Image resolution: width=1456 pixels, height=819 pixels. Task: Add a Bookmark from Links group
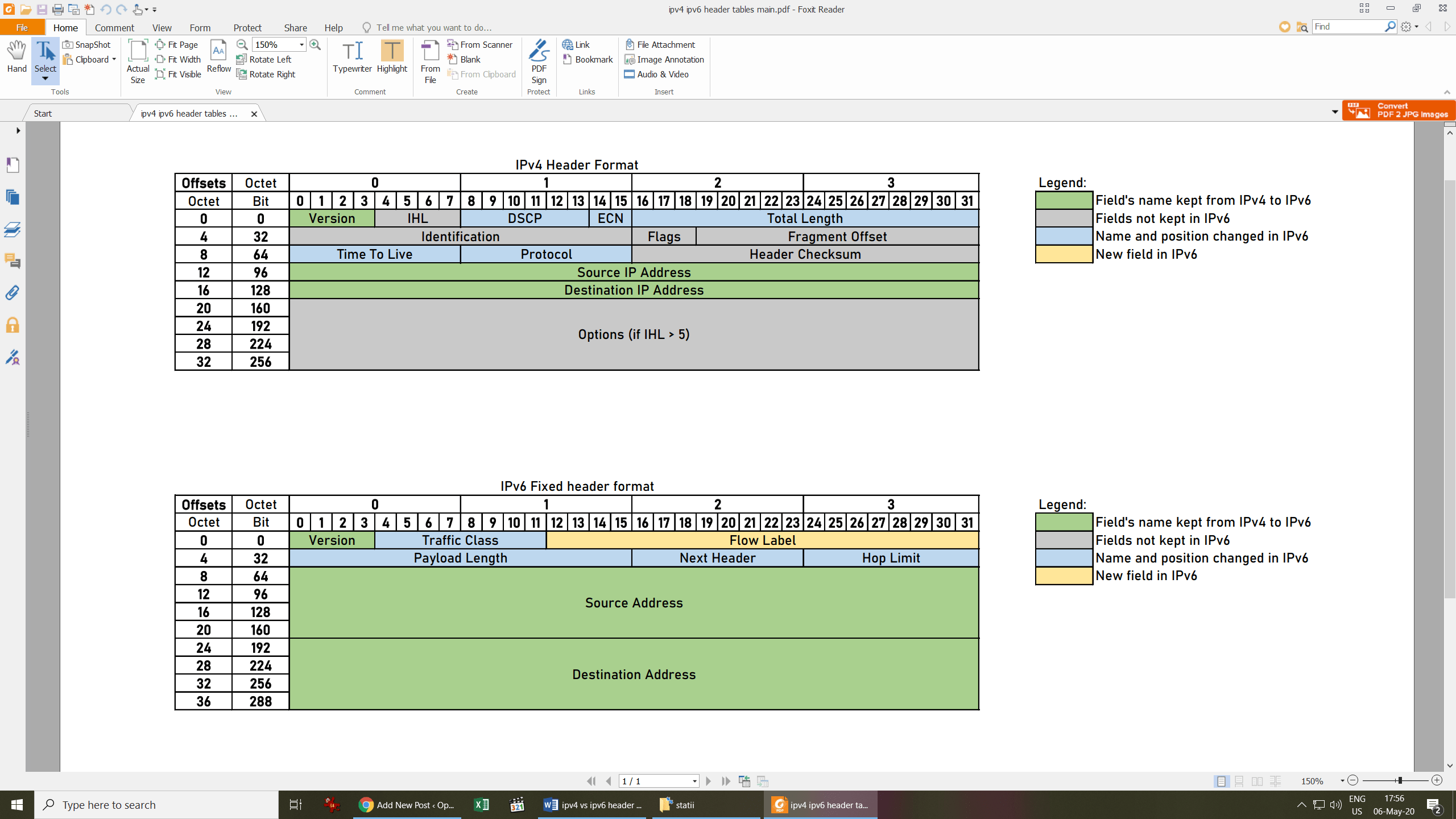click(588, 59)
